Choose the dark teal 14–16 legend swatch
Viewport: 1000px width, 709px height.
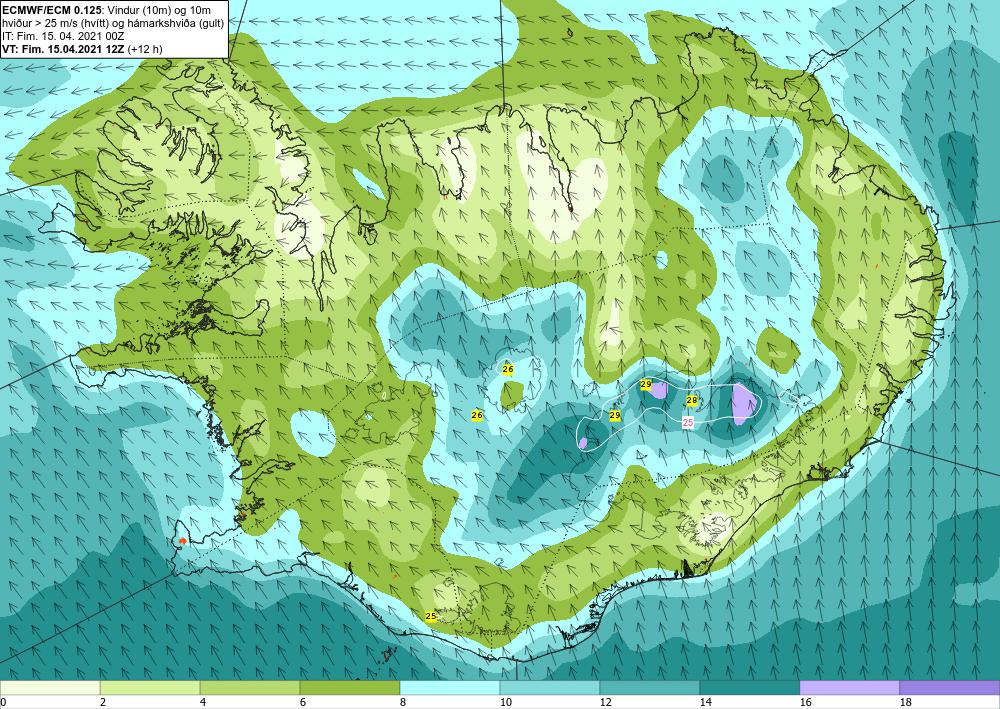click(x=749, y=688)
